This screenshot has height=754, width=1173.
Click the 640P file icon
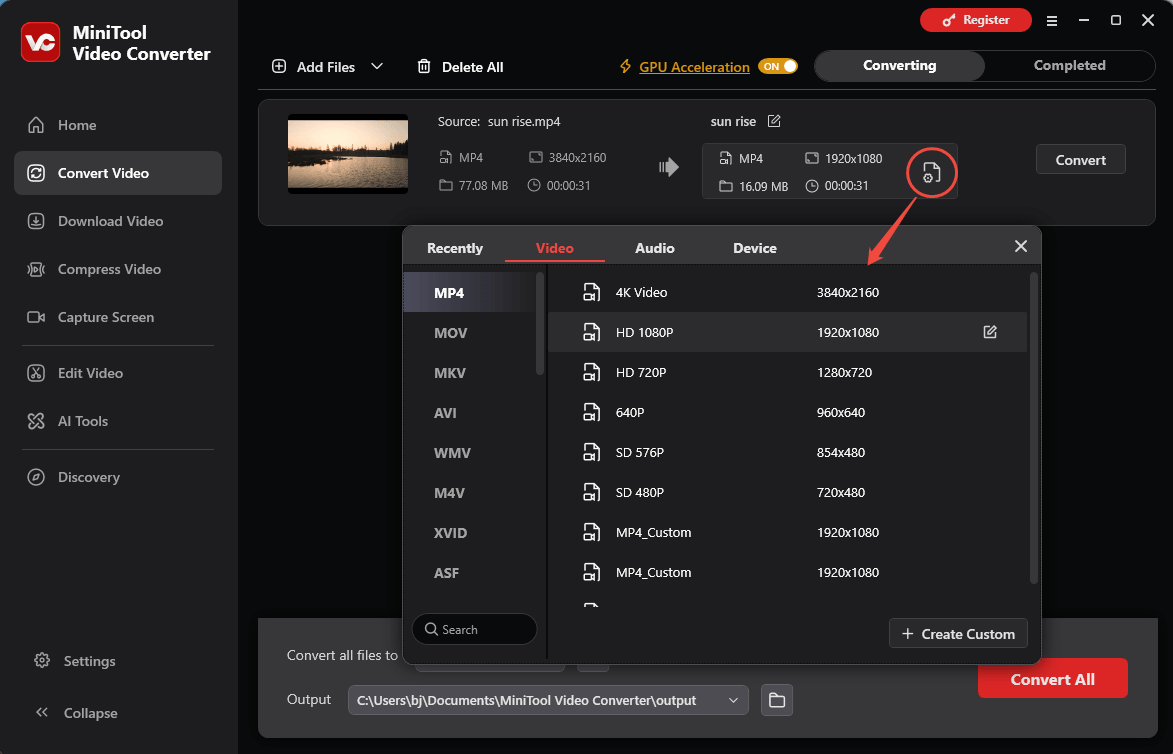pyautogui.click(x=591, y=412)
